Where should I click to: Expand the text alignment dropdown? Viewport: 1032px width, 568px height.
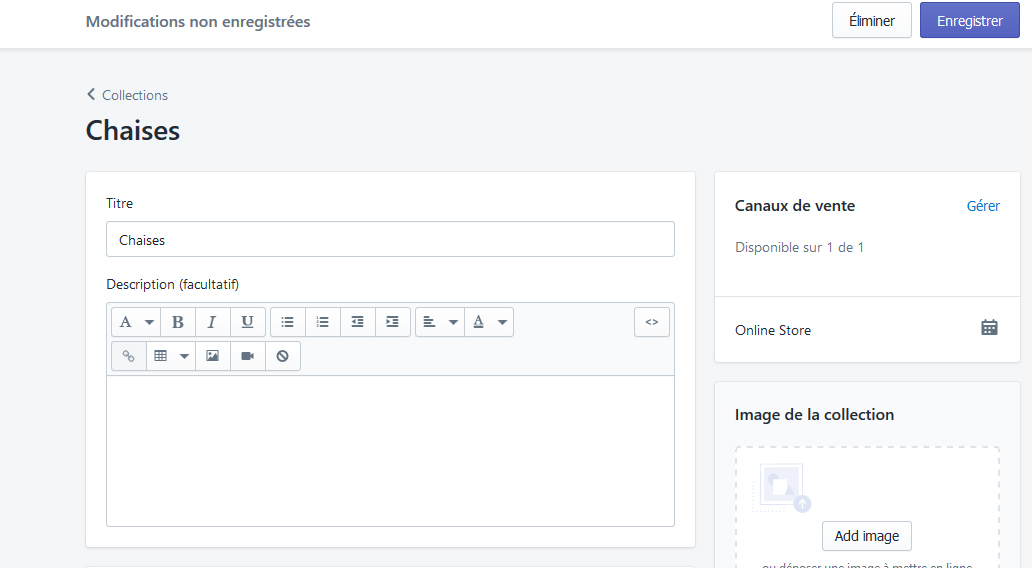[x=439, y=322]
